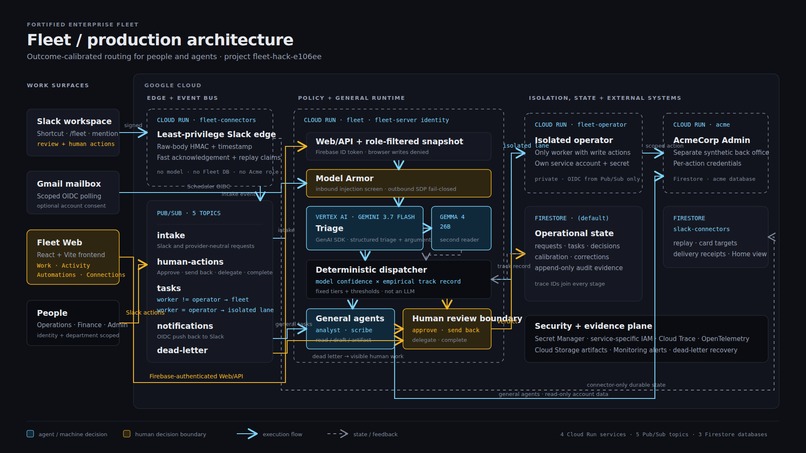
Task: Click the WORK SURFACES column label
Action: tap(58, 85)
